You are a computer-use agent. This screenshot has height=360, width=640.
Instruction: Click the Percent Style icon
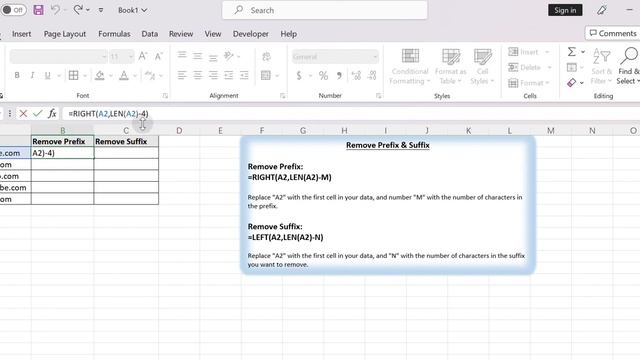323,76
